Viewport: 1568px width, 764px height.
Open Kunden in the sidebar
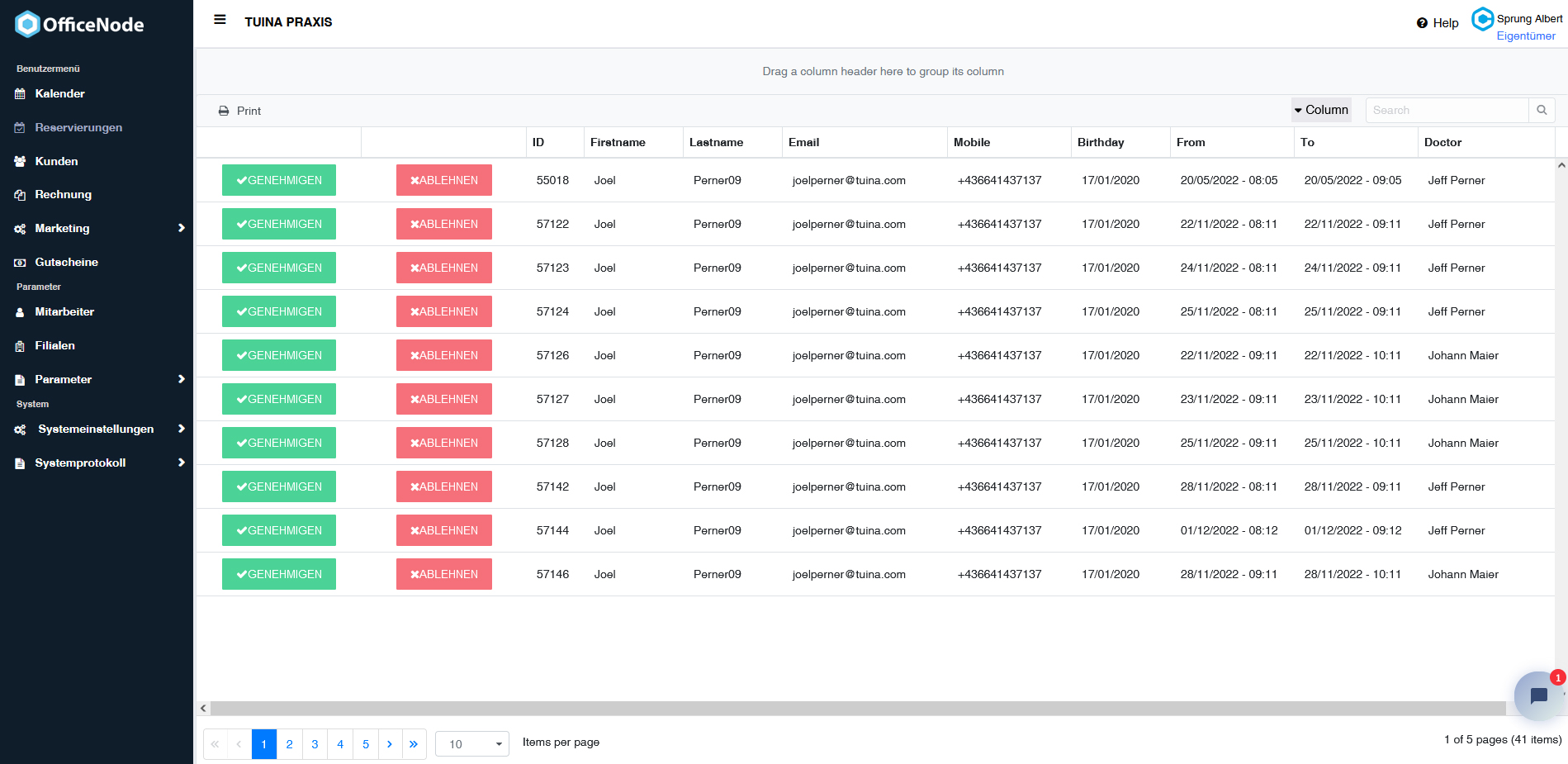[x=56, y=161]
